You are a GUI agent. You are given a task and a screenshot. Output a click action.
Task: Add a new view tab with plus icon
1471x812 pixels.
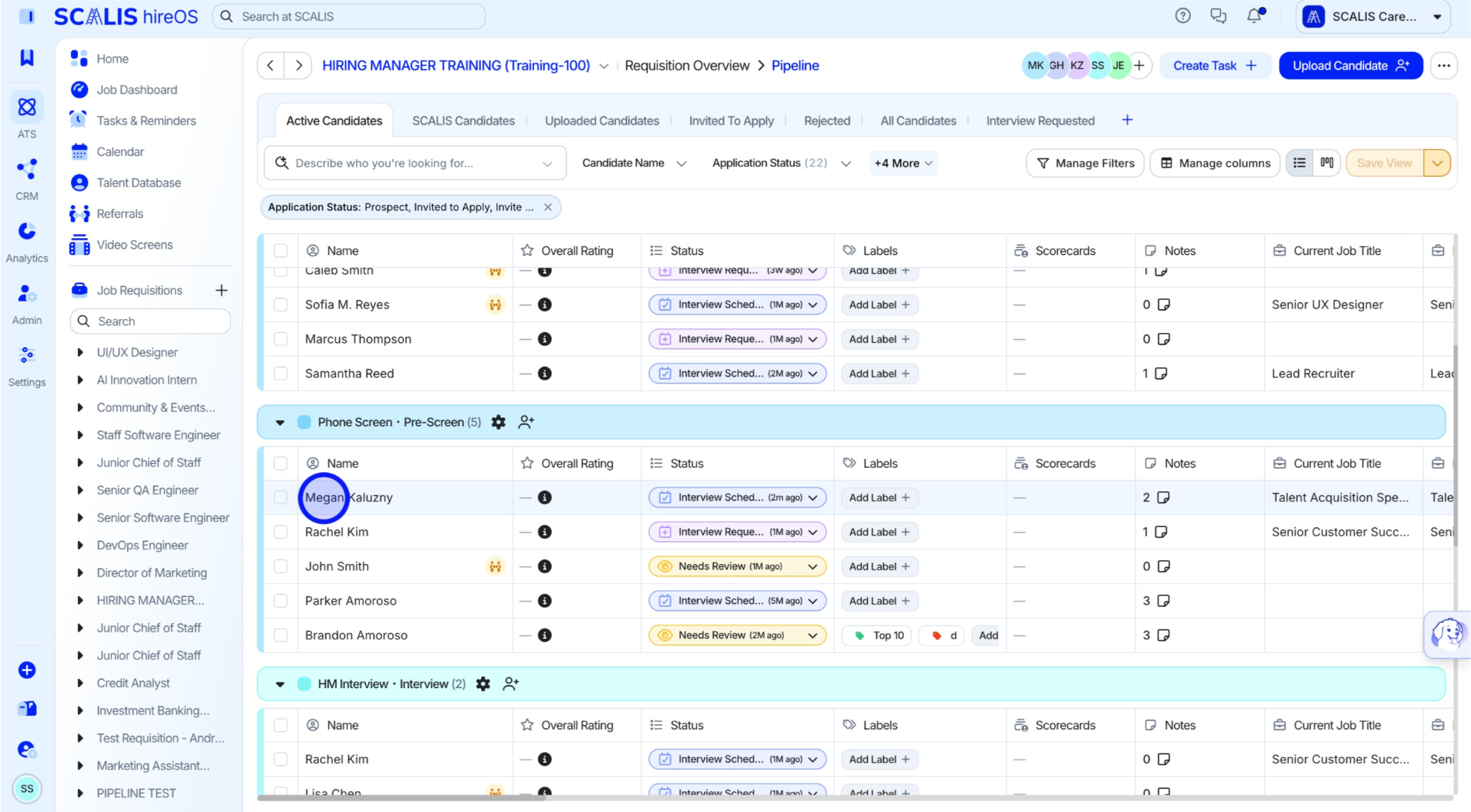pyautogui.click(x=1127, y=120)
